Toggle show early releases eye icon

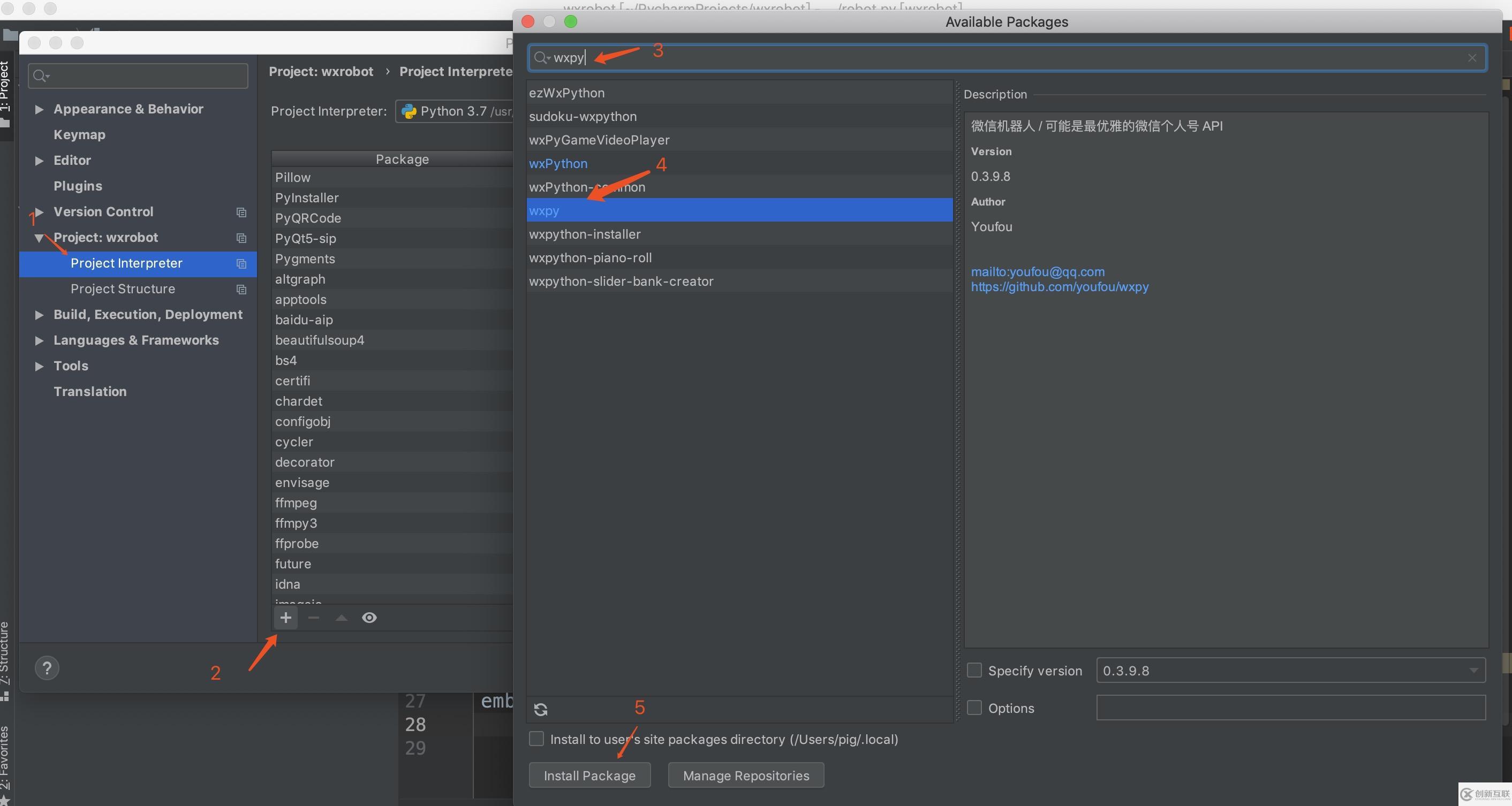point(369,618)
